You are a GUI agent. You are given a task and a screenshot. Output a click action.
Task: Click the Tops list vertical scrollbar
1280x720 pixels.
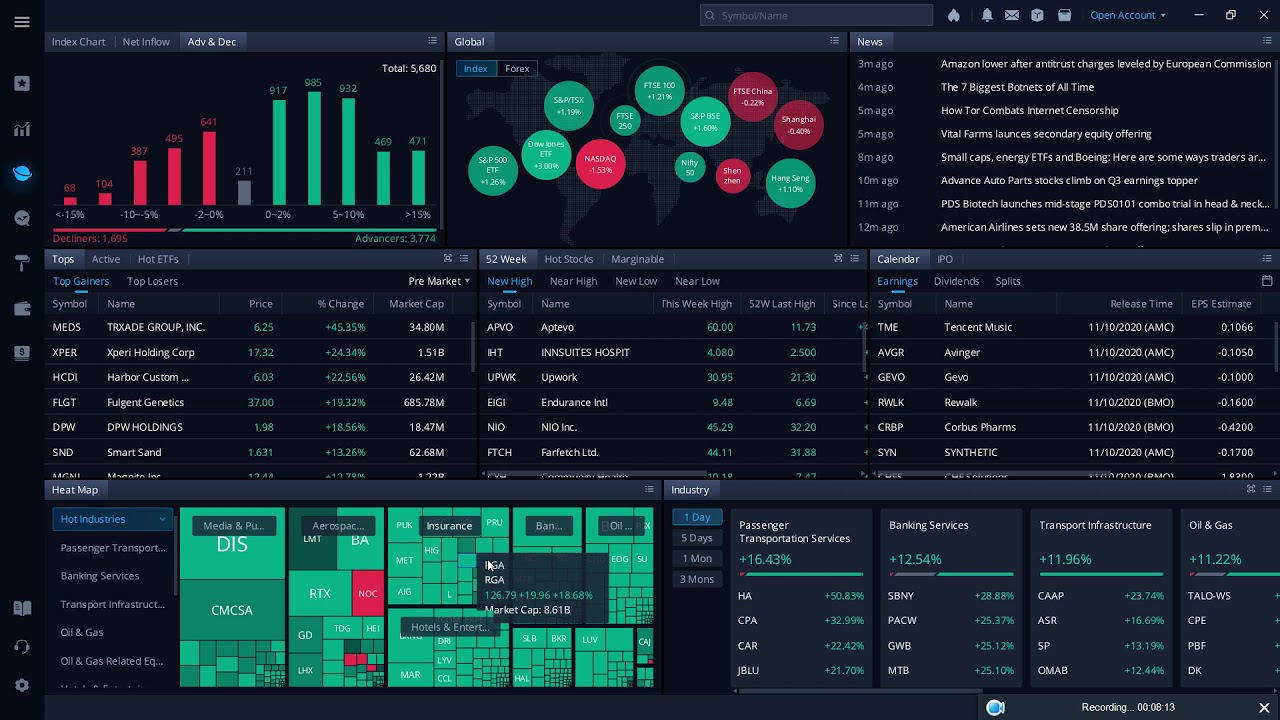click(473, 345)
